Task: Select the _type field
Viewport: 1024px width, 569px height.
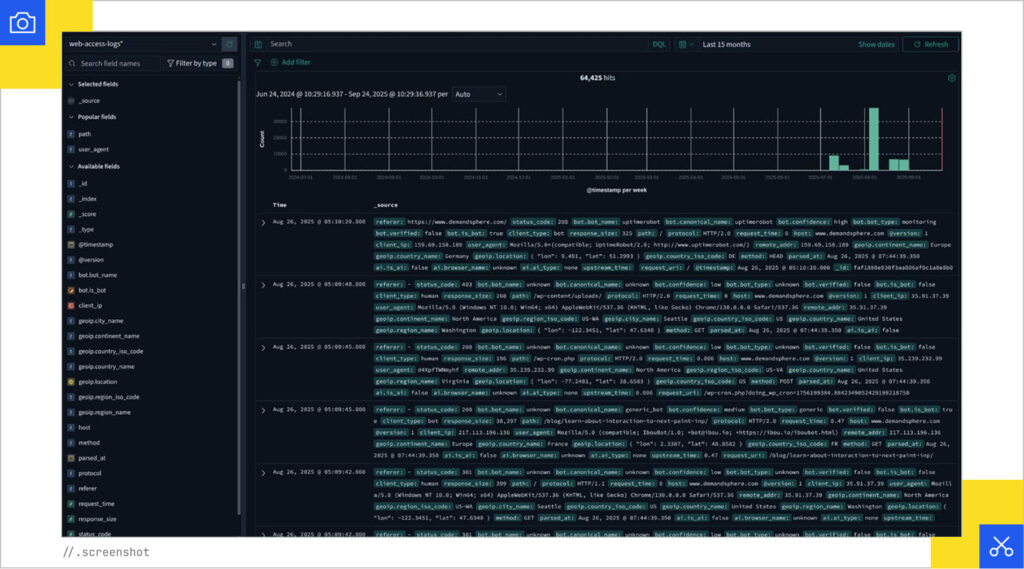Action: pyautogui.click(x=86, y=230)
